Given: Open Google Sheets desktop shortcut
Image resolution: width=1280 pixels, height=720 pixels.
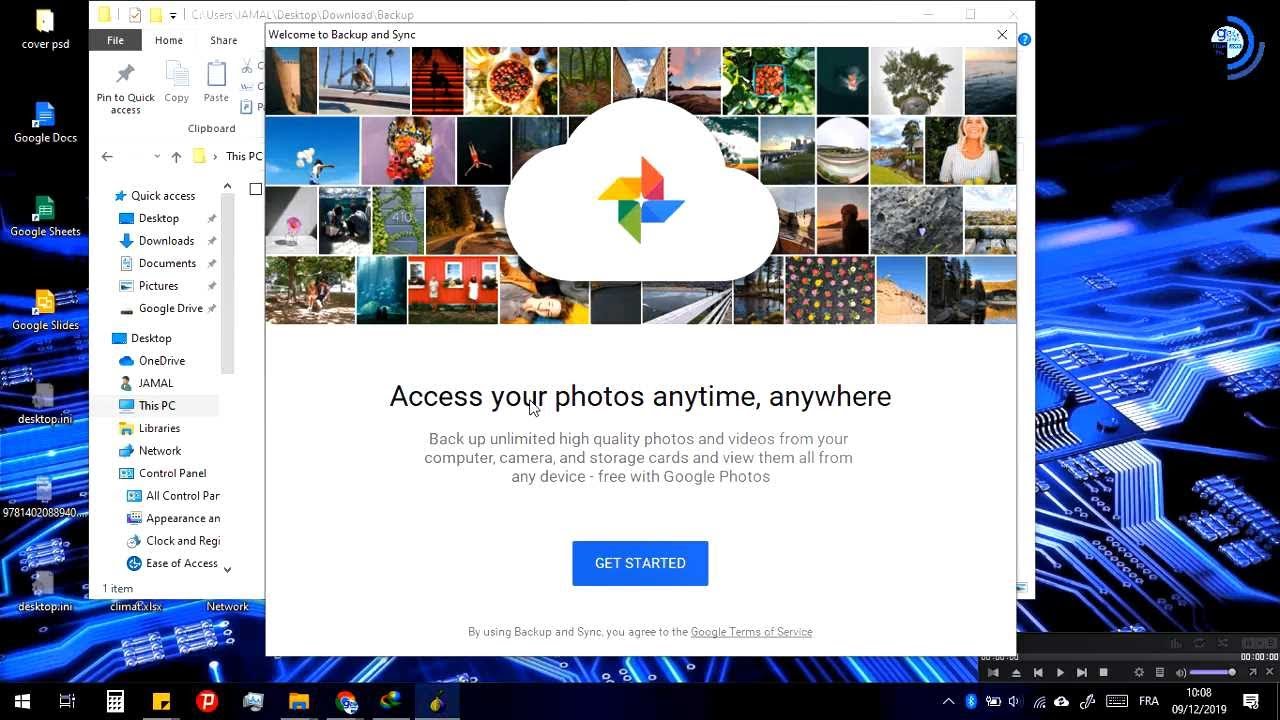Looking at the screenshot, I should (x=45, y=217).
